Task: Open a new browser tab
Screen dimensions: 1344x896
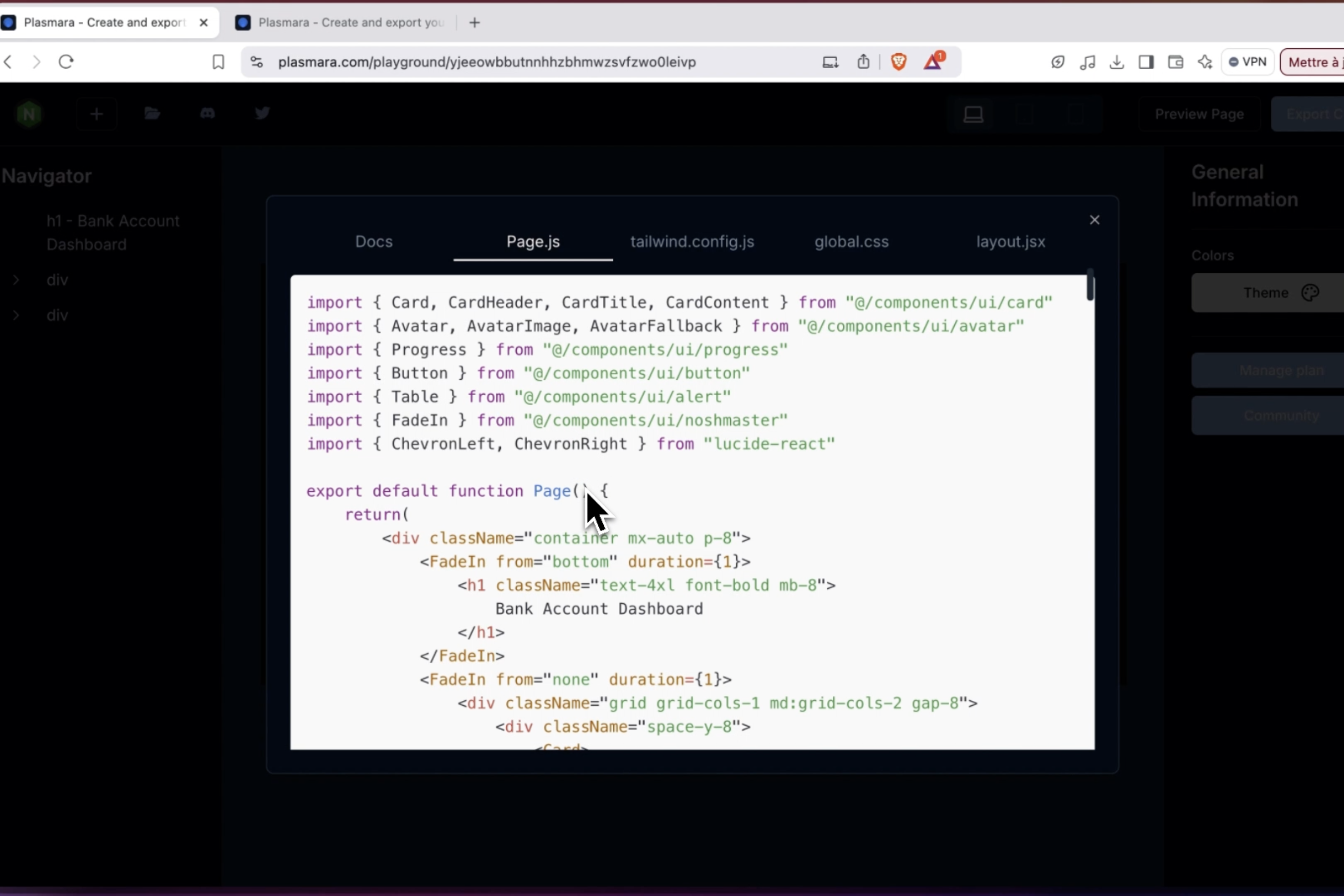Action: coord(474,23)
